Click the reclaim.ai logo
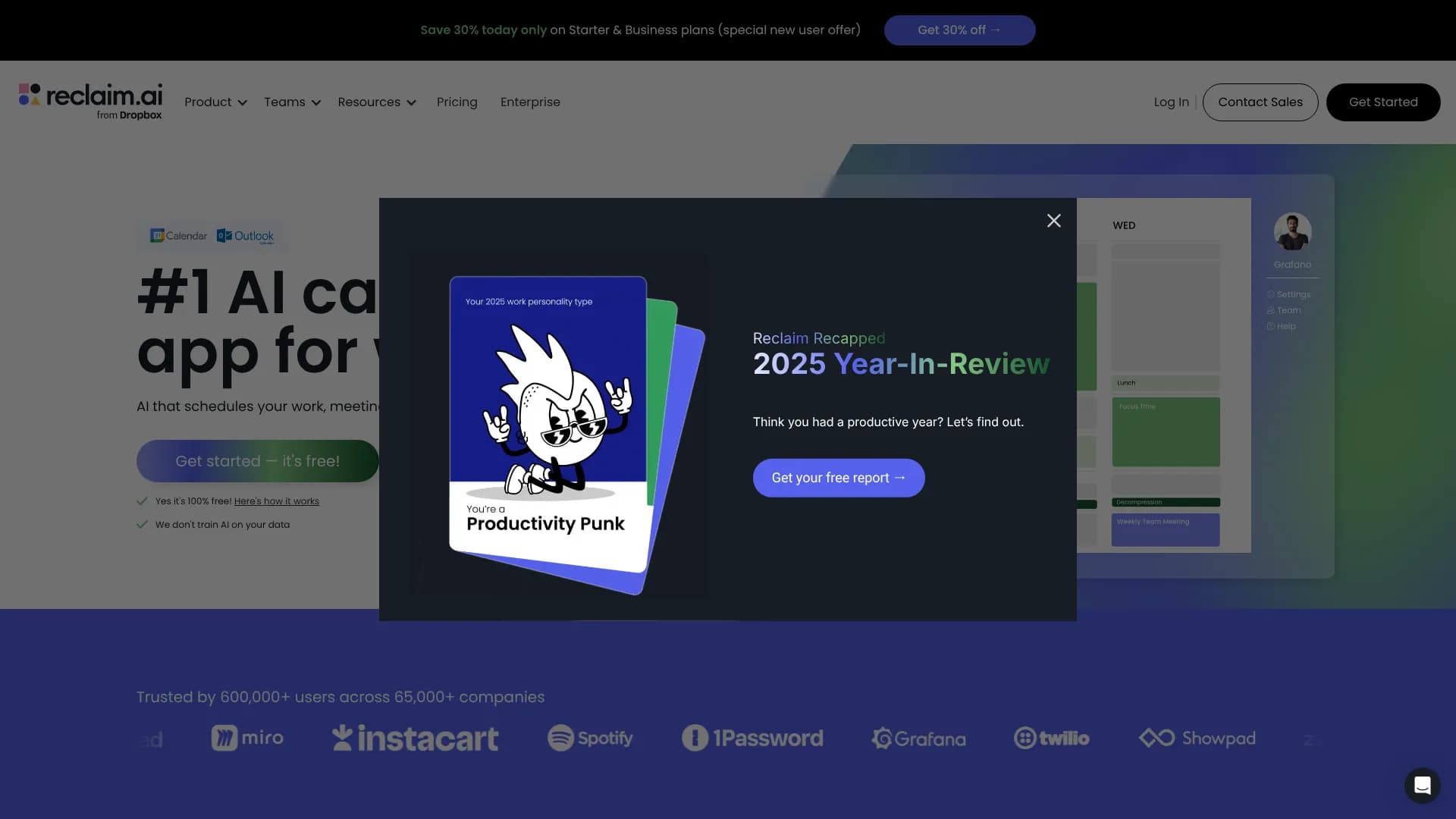 click(x=91, y=102)
